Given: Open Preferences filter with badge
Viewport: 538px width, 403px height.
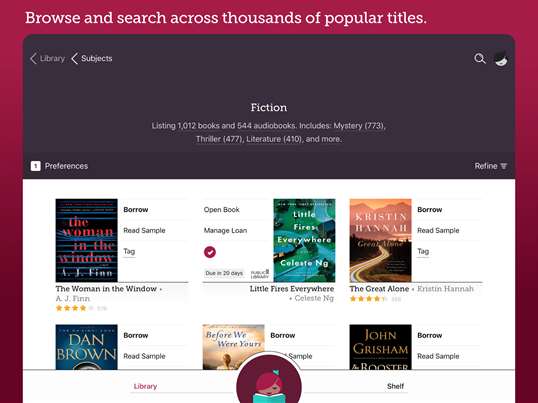Looking at the screenshot, I should pos(59,166).
